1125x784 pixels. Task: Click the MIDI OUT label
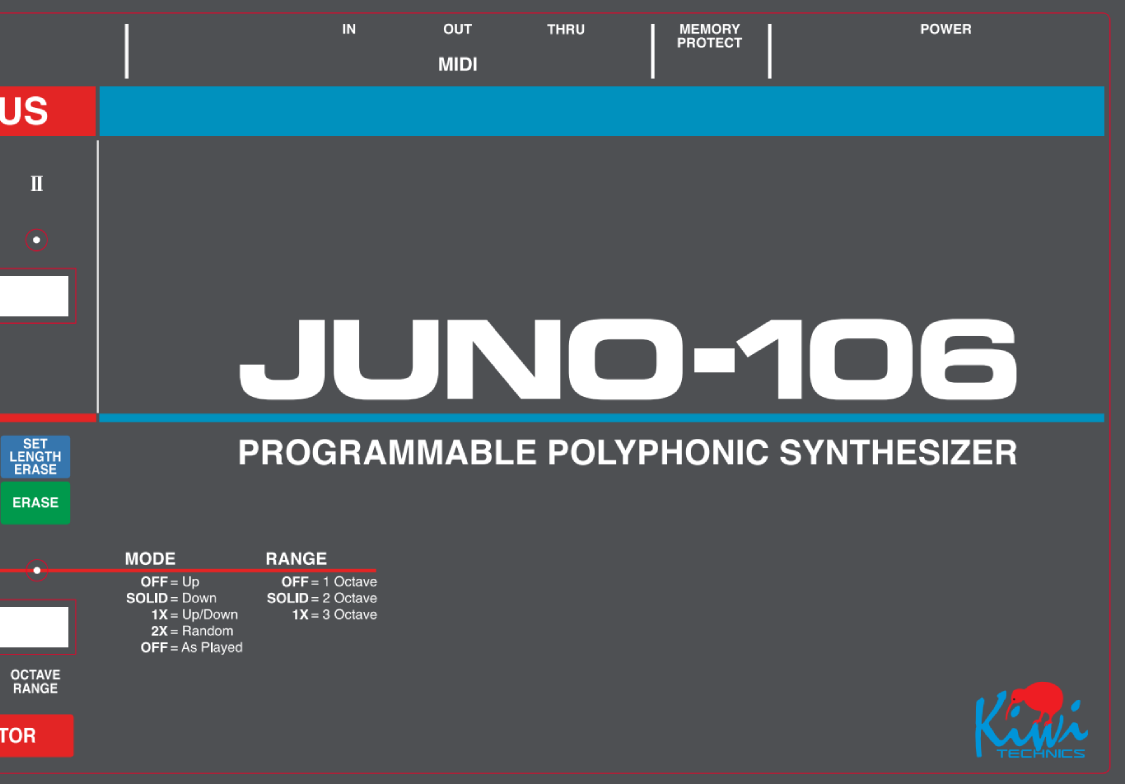tap(458, 29)
